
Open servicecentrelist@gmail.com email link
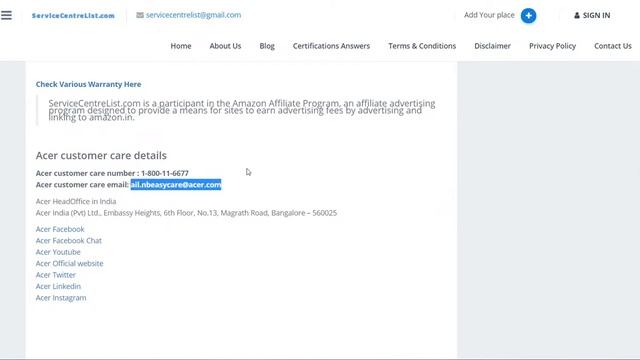(193, 15)
